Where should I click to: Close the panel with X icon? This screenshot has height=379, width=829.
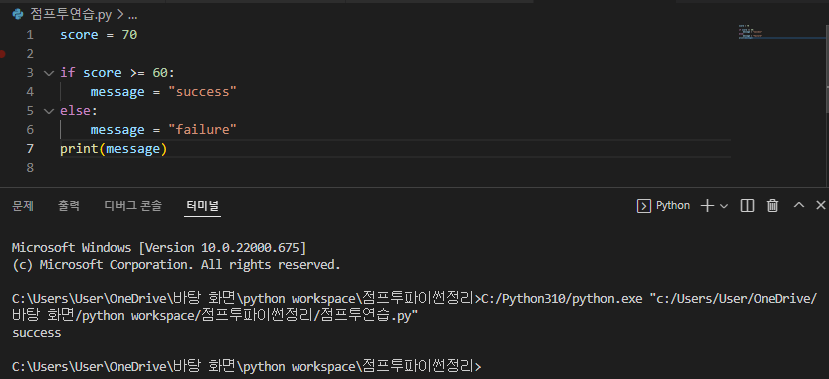(x=821, y=205)
